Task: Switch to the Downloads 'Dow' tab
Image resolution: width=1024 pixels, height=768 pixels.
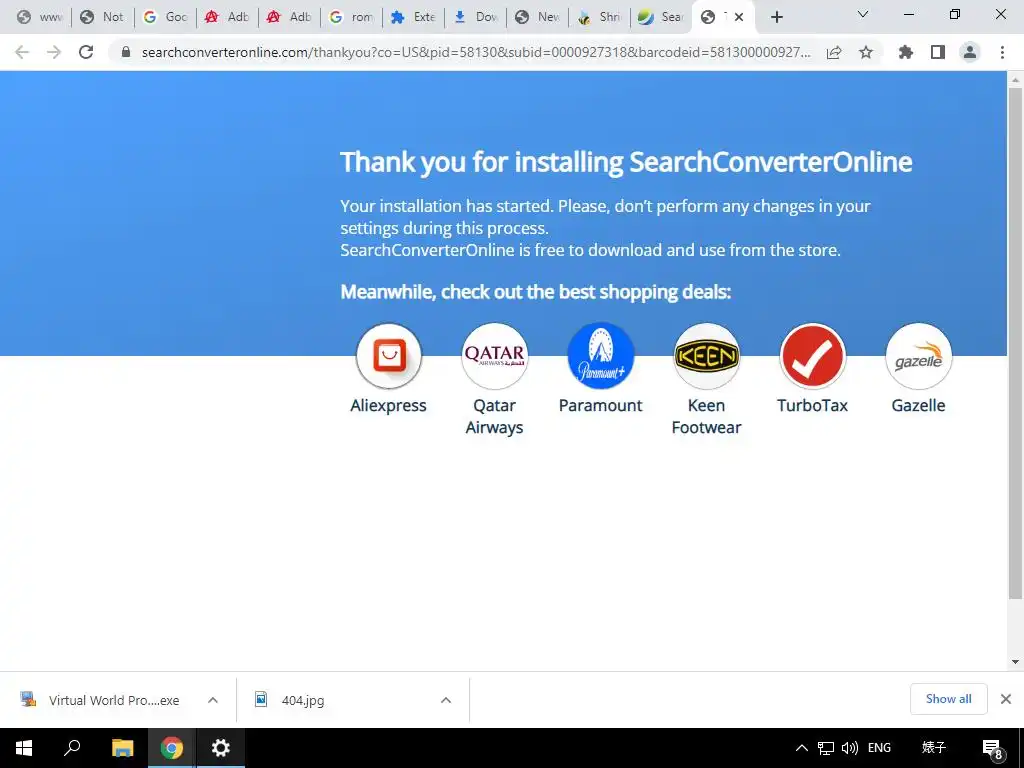Action: click(475, 17)
